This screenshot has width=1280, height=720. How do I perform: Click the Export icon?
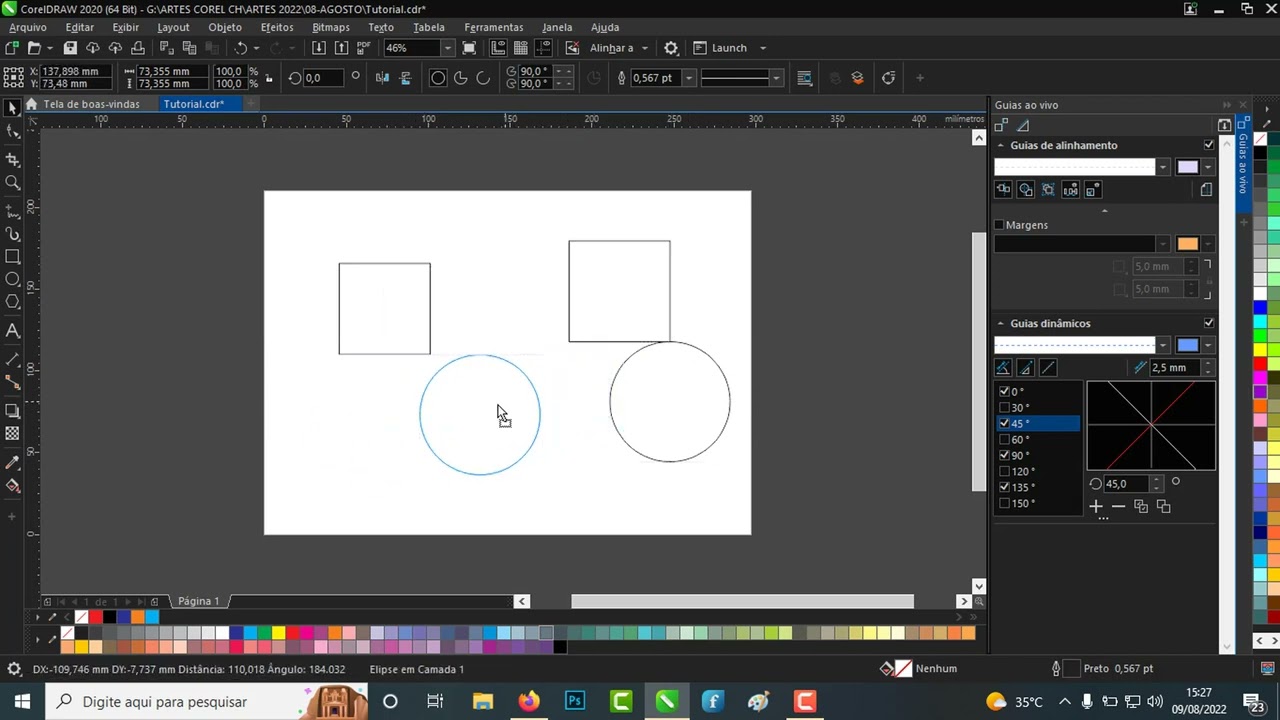tap(341, 48)
